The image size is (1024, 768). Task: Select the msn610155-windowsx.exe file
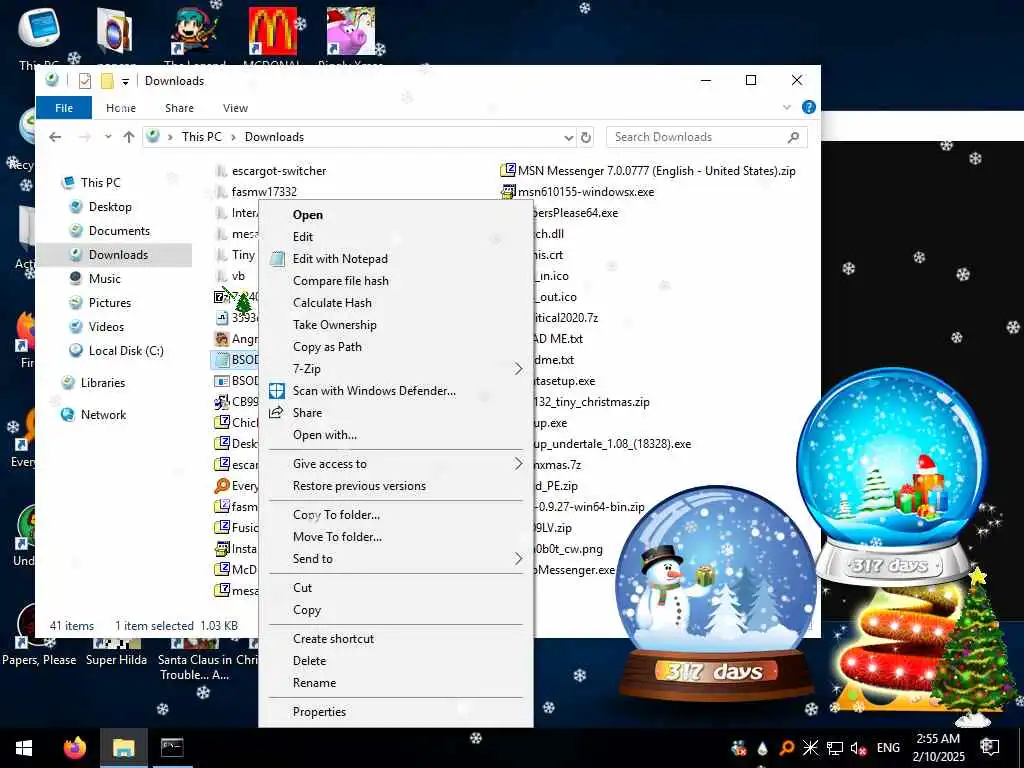click(577, 192)
